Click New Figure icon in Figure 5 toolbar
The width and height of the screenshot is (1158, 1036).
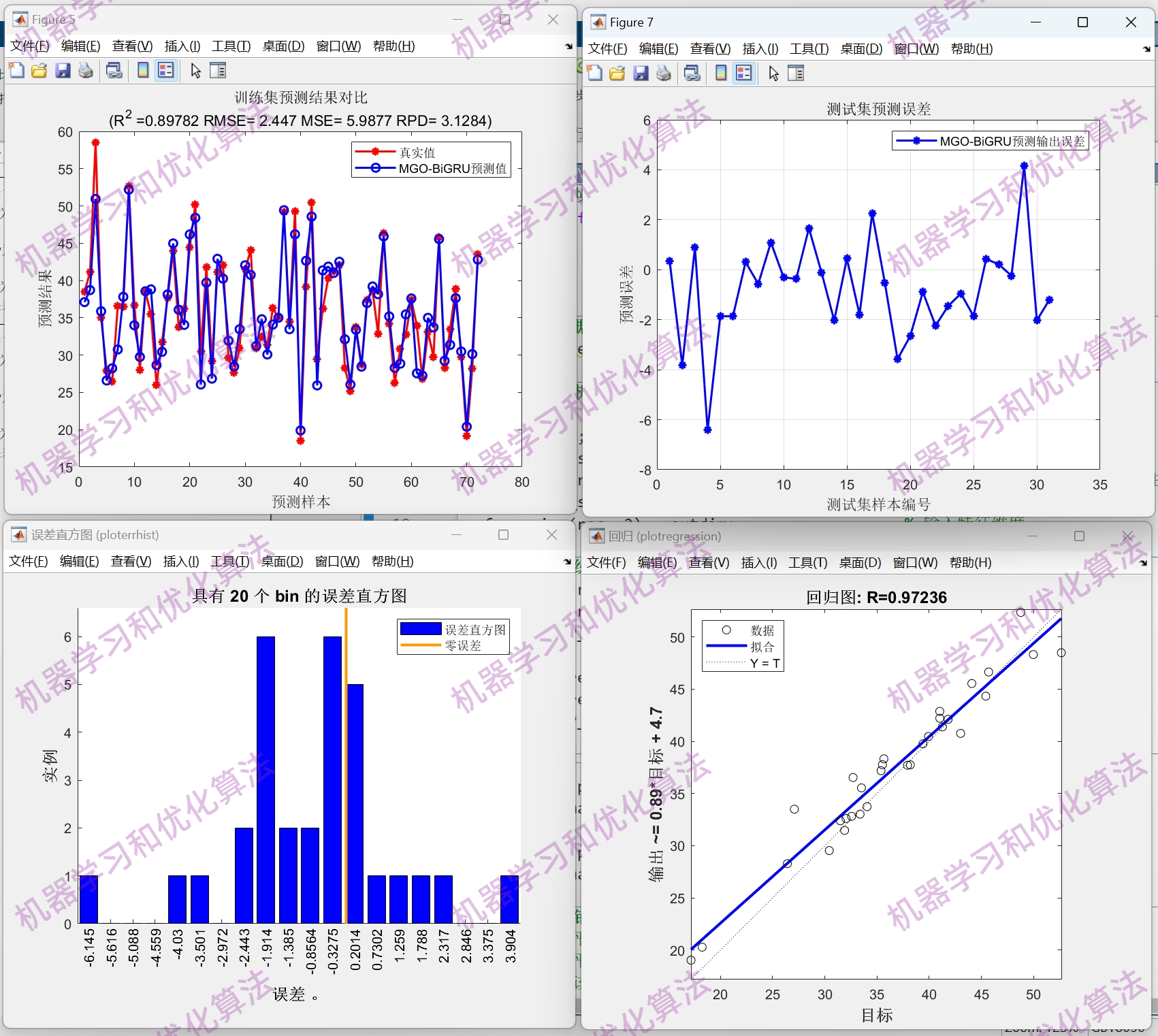pos(16,70)
